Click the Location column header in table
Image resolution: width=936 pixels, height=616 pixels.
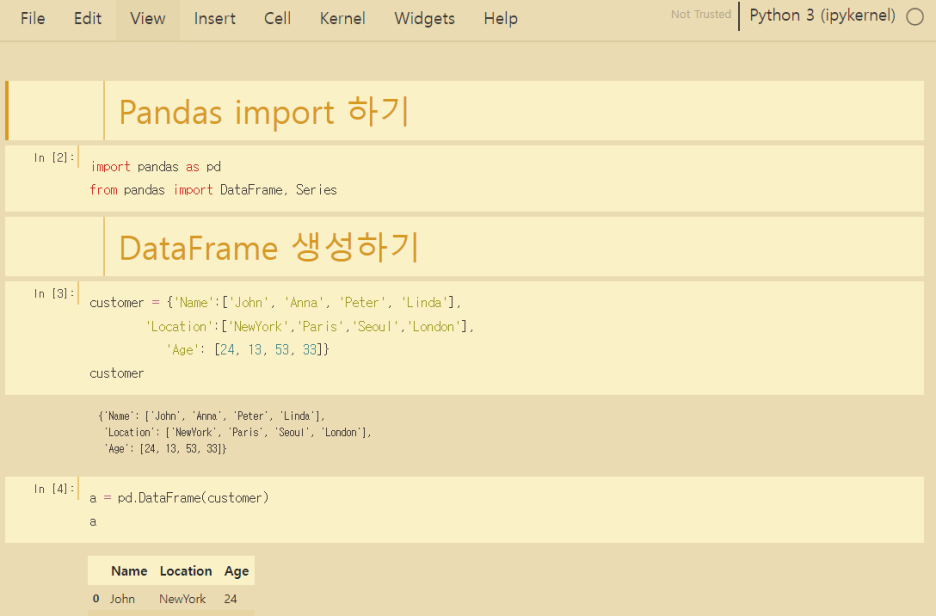pos(186,571)
